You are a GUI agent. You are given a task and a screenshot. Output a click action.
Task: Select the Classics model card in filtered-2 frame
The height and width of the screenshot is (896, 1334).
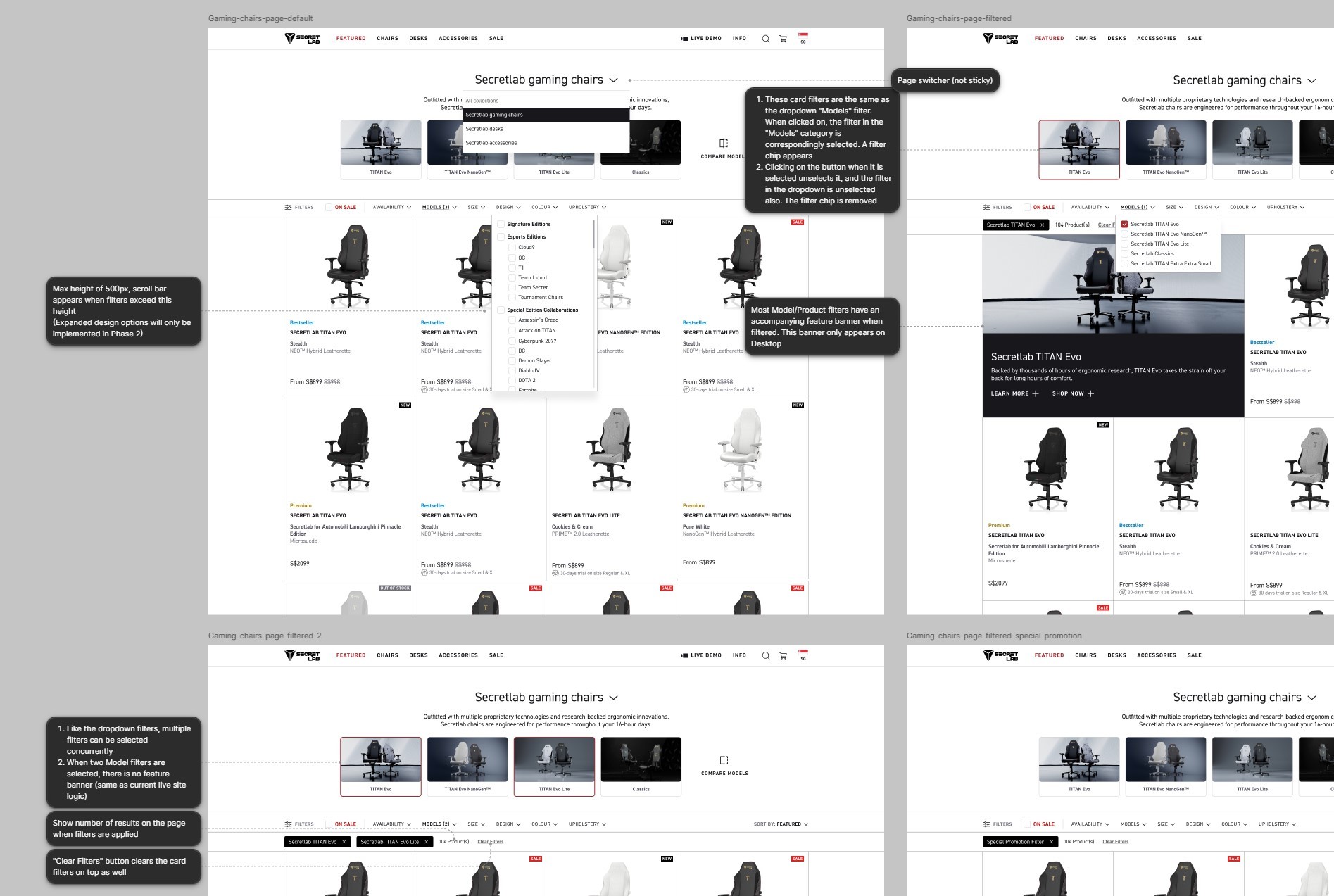click(x=641, y=766)
